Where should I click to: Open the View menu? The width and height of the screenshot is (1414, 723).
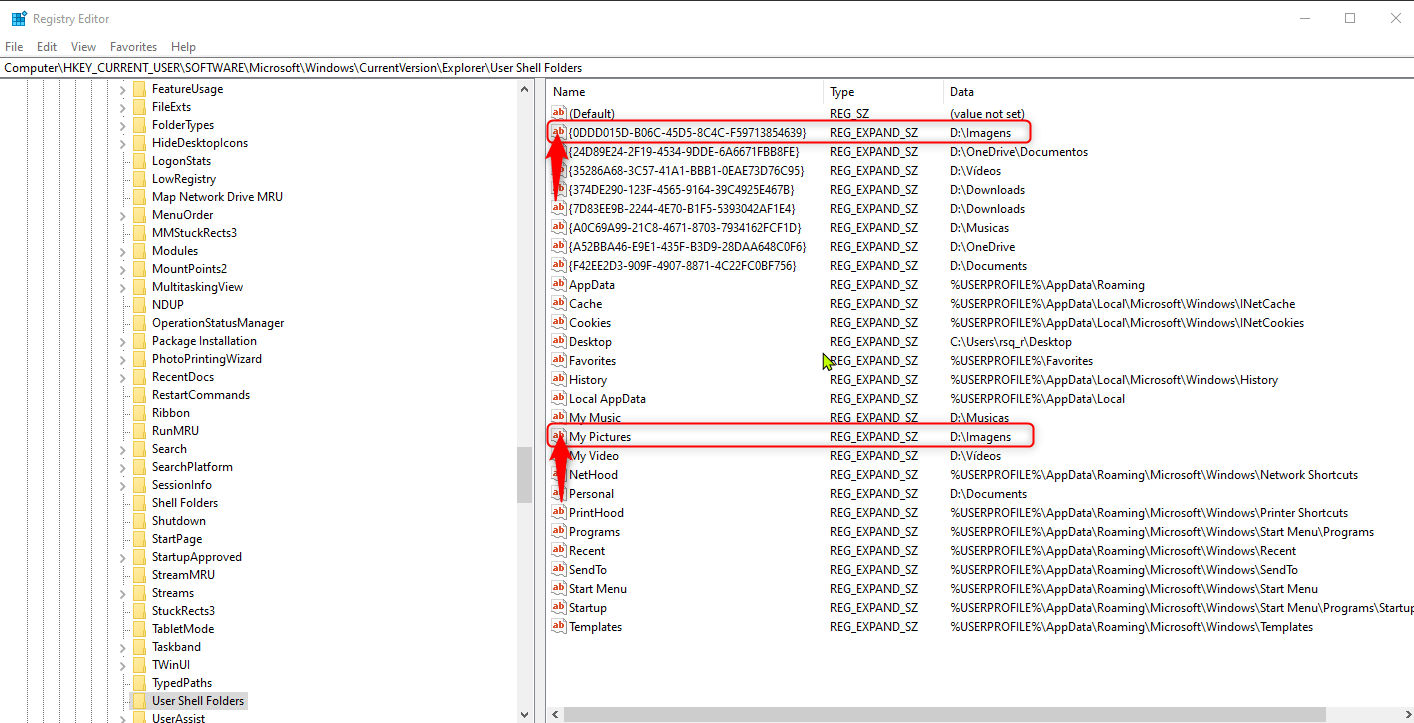click(x=84, y=47)
